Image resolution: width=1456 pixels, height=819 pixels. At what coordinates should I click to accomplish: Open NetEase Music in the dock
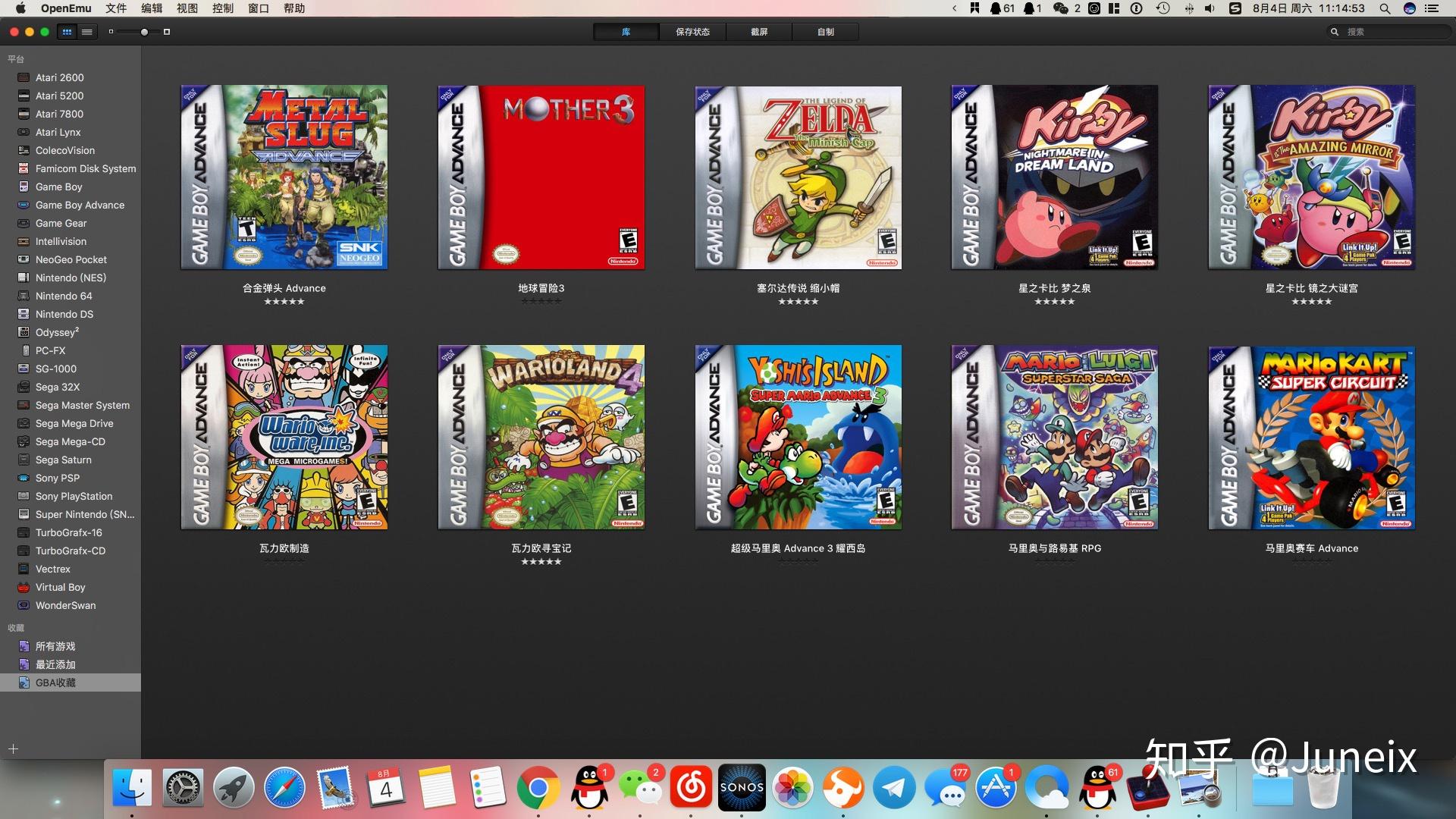click(690, 788)
